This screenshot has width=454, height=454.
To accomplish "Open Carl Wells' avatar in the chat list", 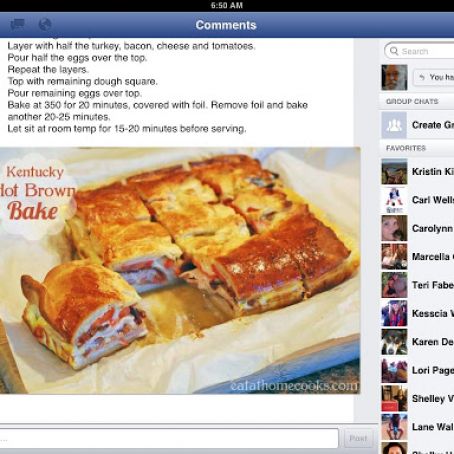I will coord(394,200).
